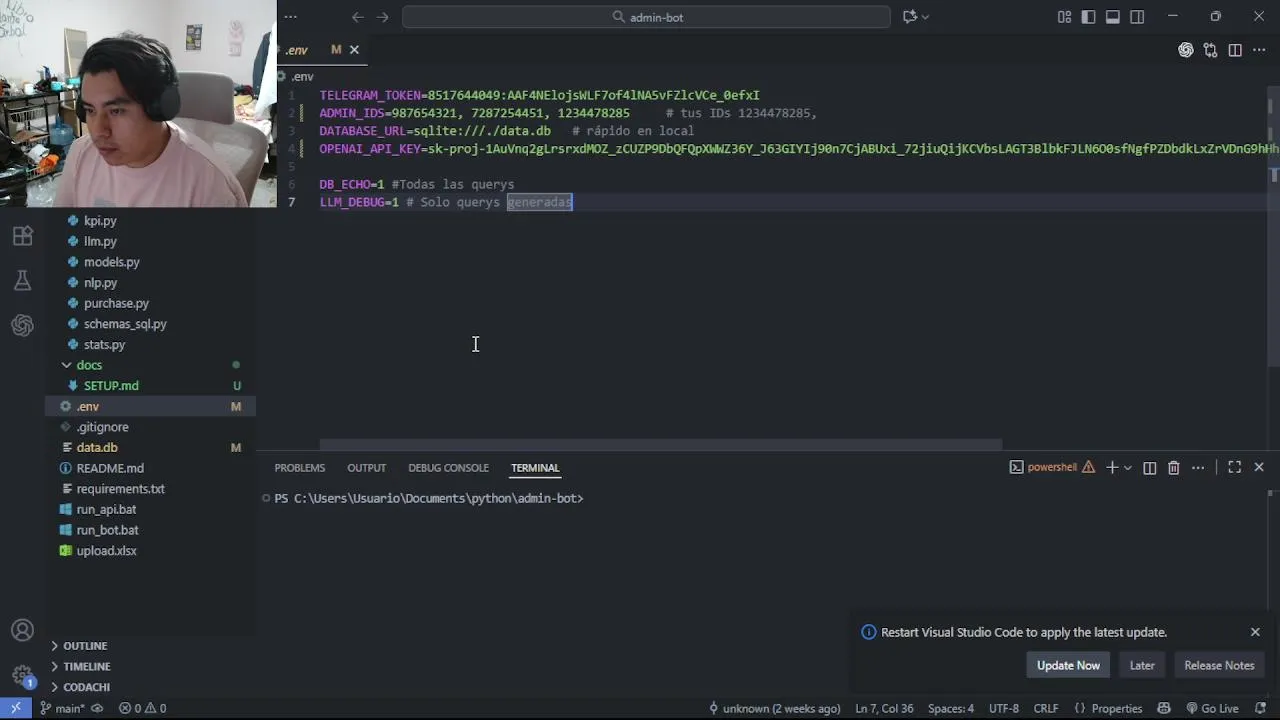The height and width of the screenshot is (720, 1280).
Task: Add a new terminal with the plus icon
Action: pyautogui.click(x=1111, y=468)
